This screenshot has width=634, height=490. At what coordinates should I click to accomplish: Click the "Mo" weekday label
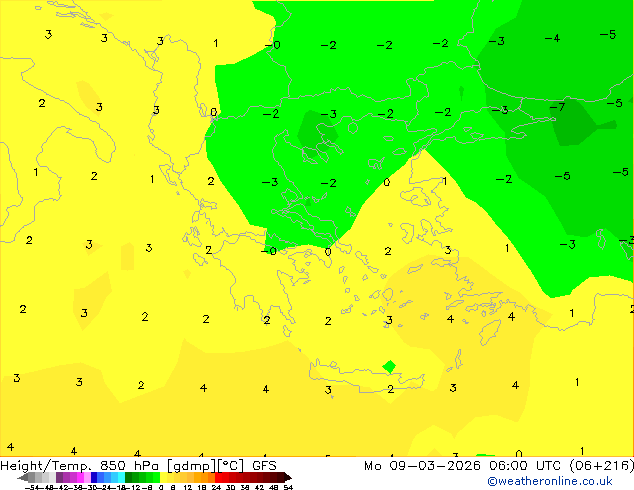[372, 466]
